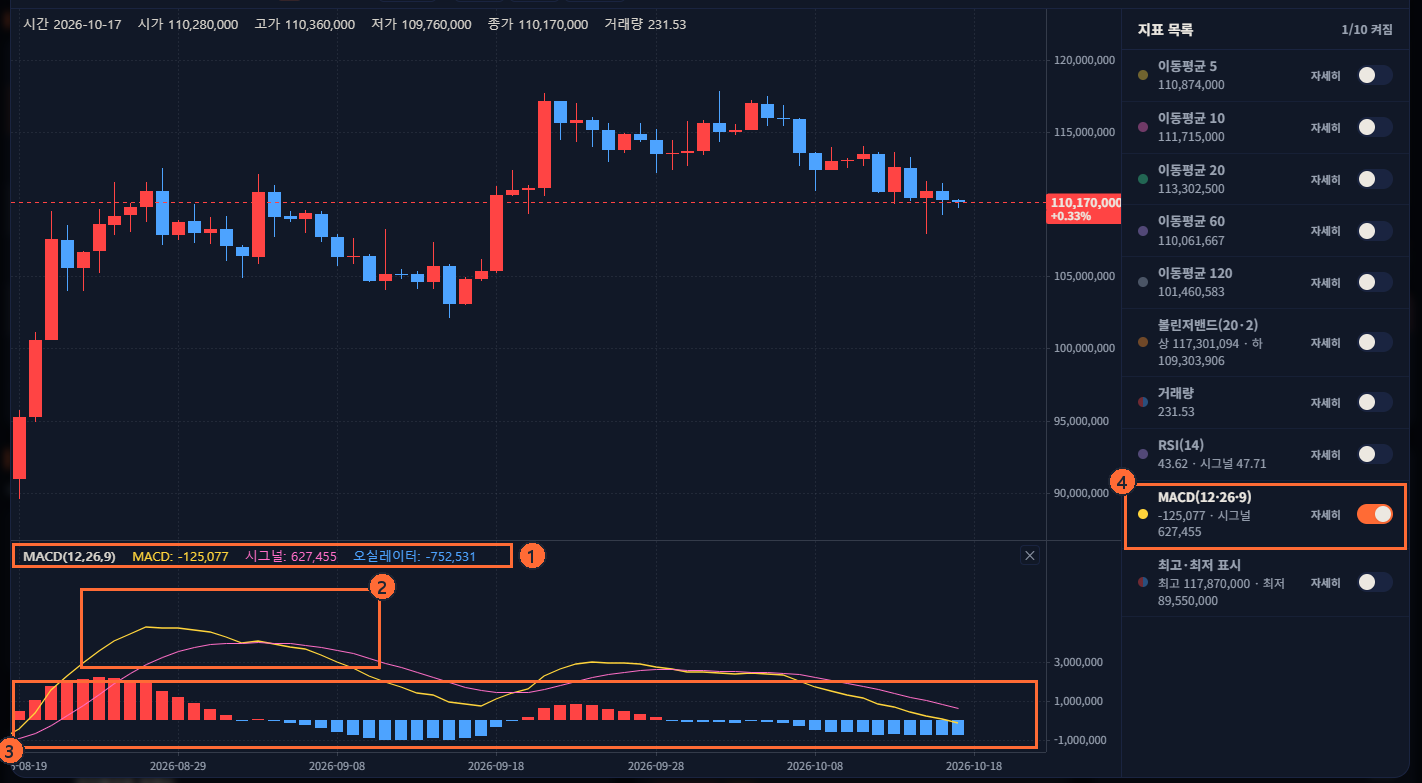Open 자세히 details for 볼린저밴드
This screenshot has width=1422, height=783.
(1325, 343)
